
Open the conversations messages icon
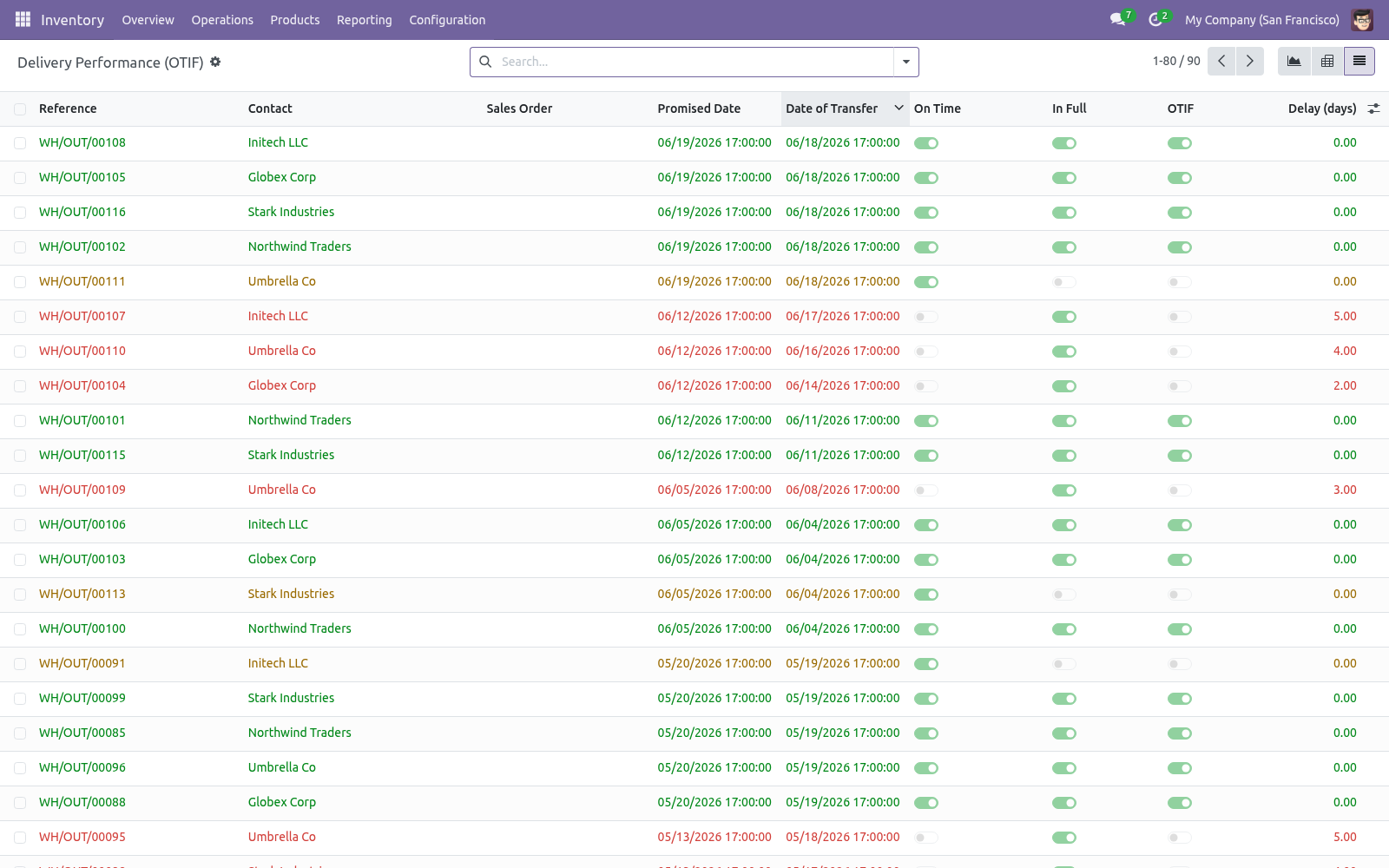click(1118, 19)
